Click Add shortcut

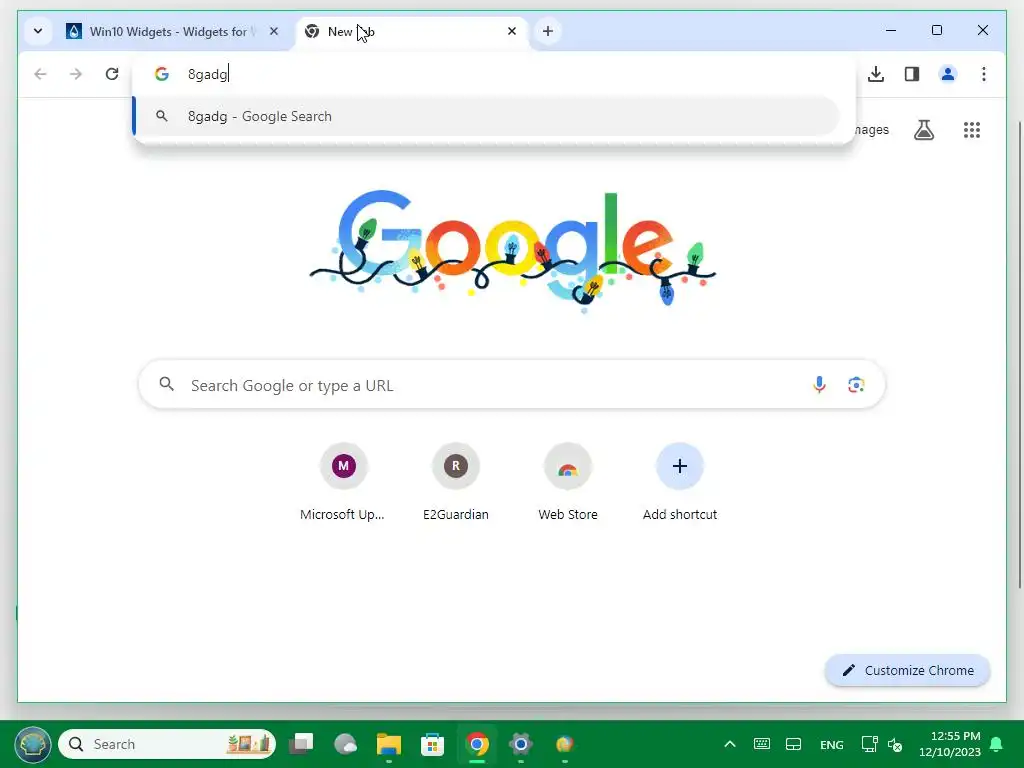pos(680,483)
